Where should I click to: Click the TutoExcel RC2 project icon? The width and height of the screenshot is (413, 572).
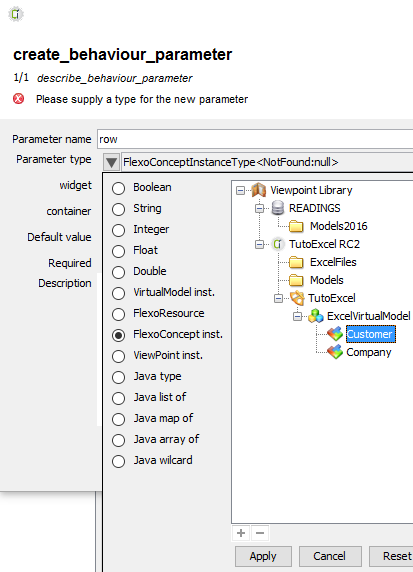(278, 244)
